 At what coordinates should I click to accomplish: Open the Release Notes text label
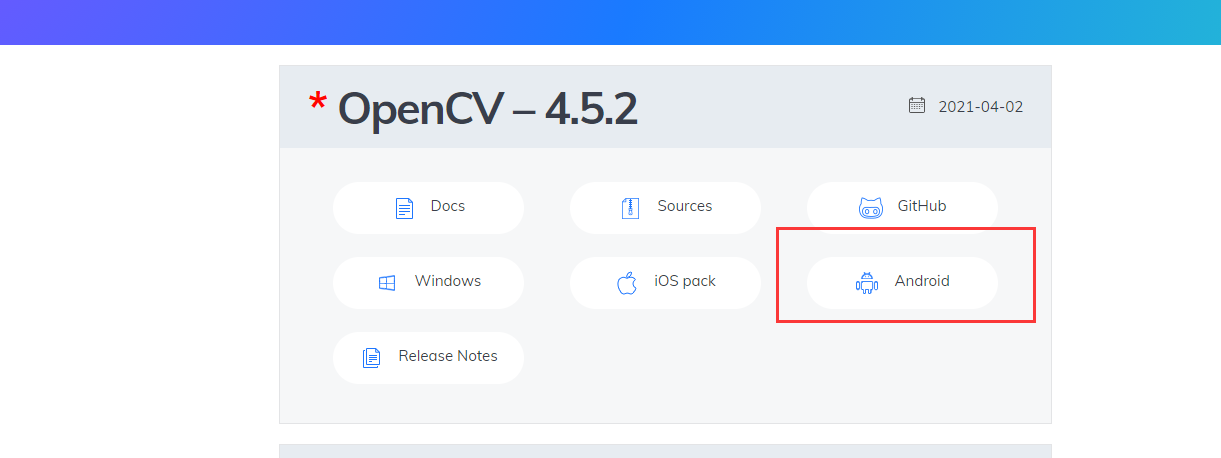pos(448,356)
